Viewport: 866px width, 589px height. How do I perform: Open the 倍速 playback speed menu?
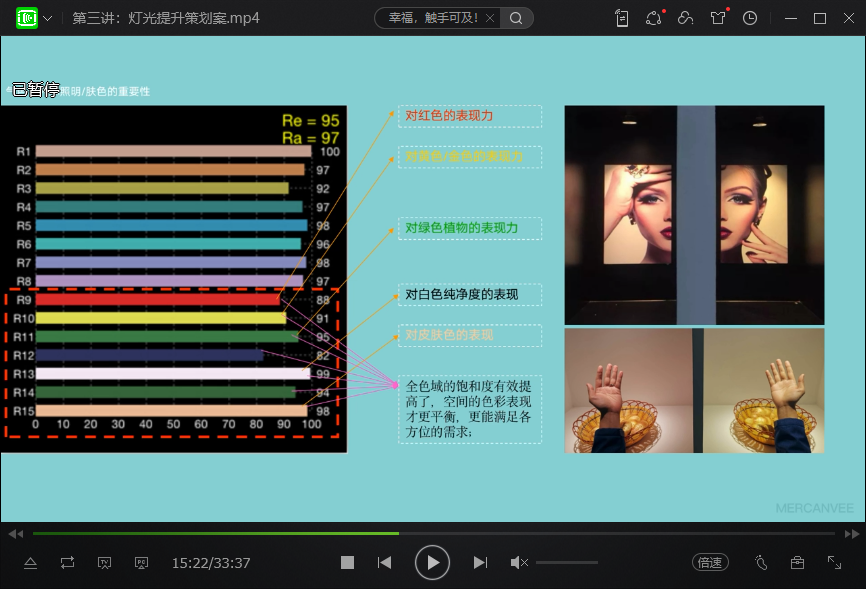pyautogui.click(x=710, y=563)
